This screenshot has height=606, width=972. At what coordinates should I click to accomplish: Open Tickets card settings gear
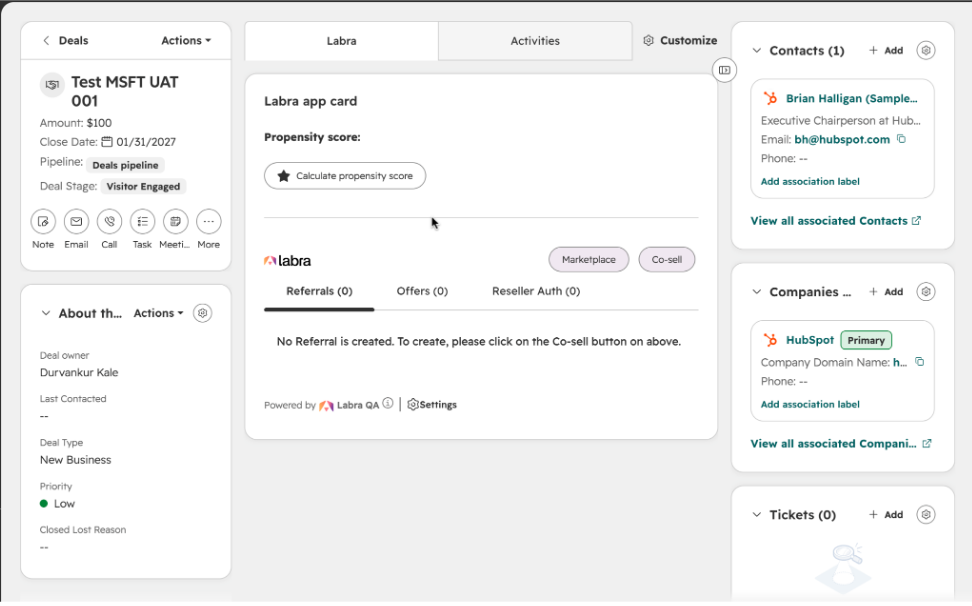pyautogui.click(x=926, y=514)
